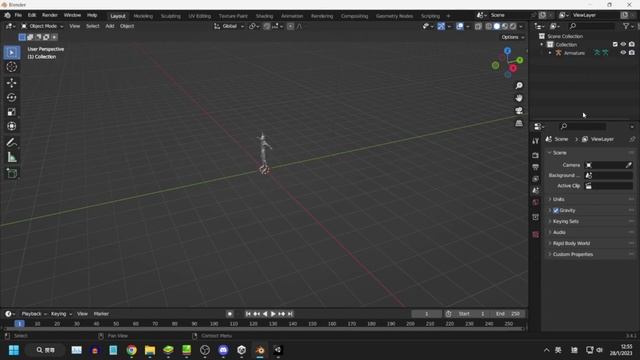Screen dimensions: 640x360
Task: Toggle viewport overlays display
Action: pos(460,26)
